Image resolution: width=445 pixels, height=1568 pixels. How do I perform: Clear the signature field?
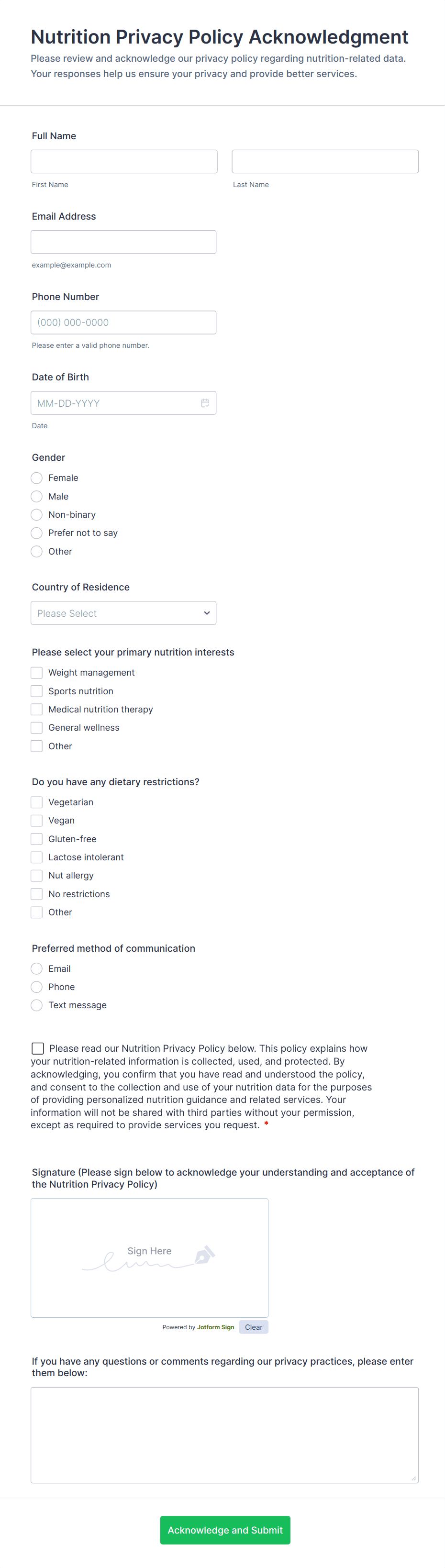coord(253,1327)
